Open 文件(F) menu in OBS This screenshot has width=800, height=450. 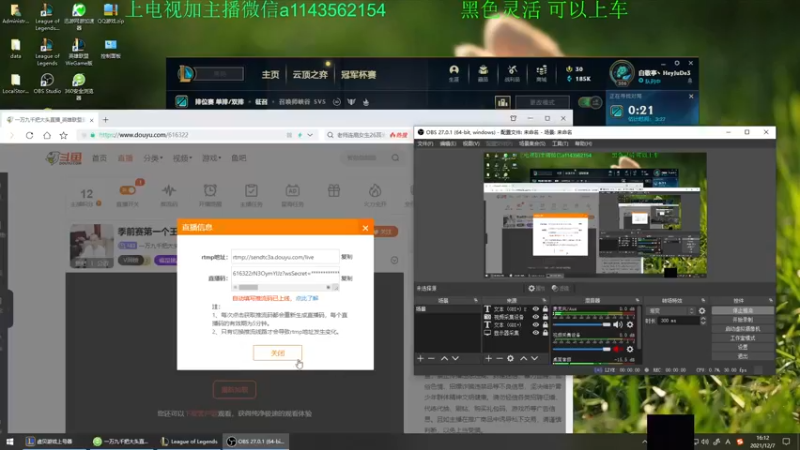(426, 144)
